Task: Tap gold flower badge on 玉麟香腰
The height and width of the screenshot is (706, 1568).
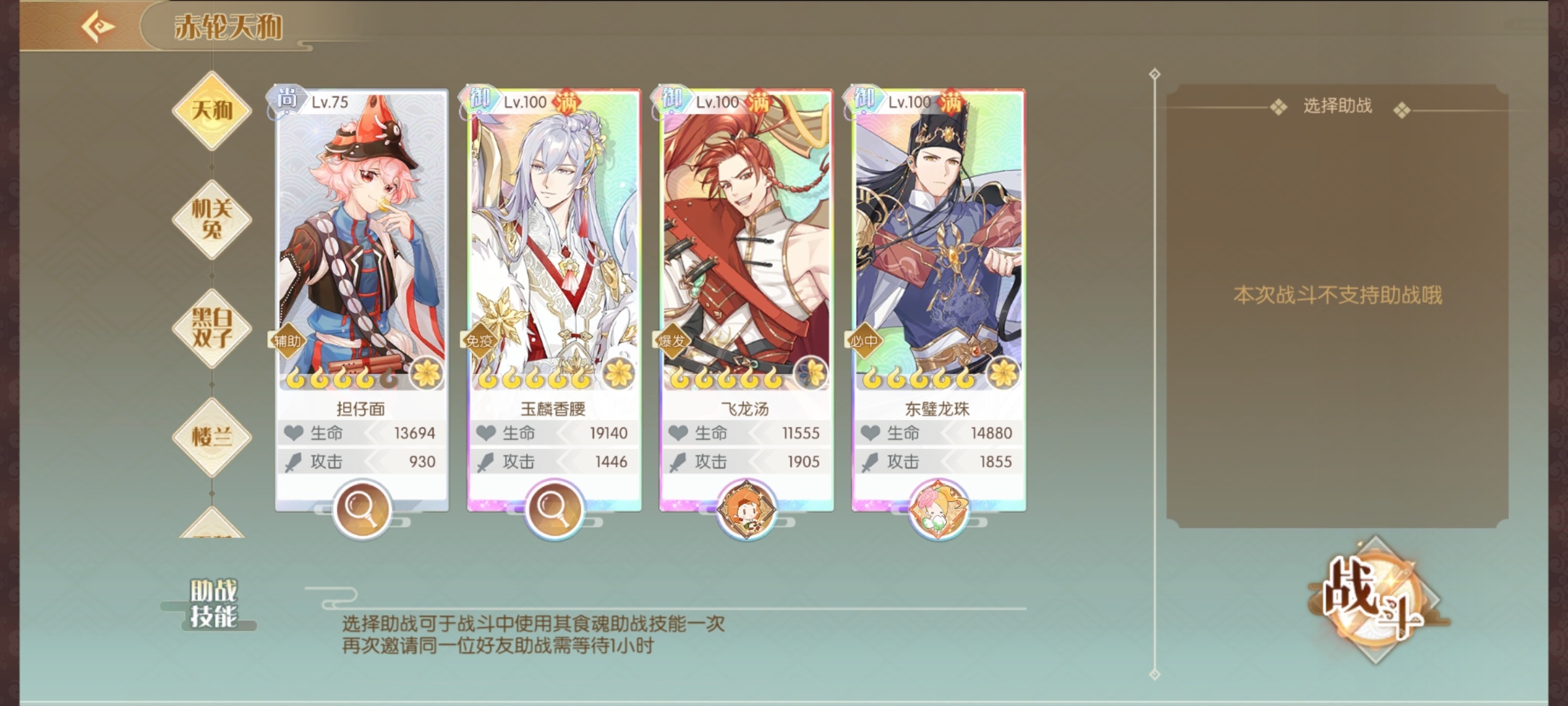Action: pos(619,373)
